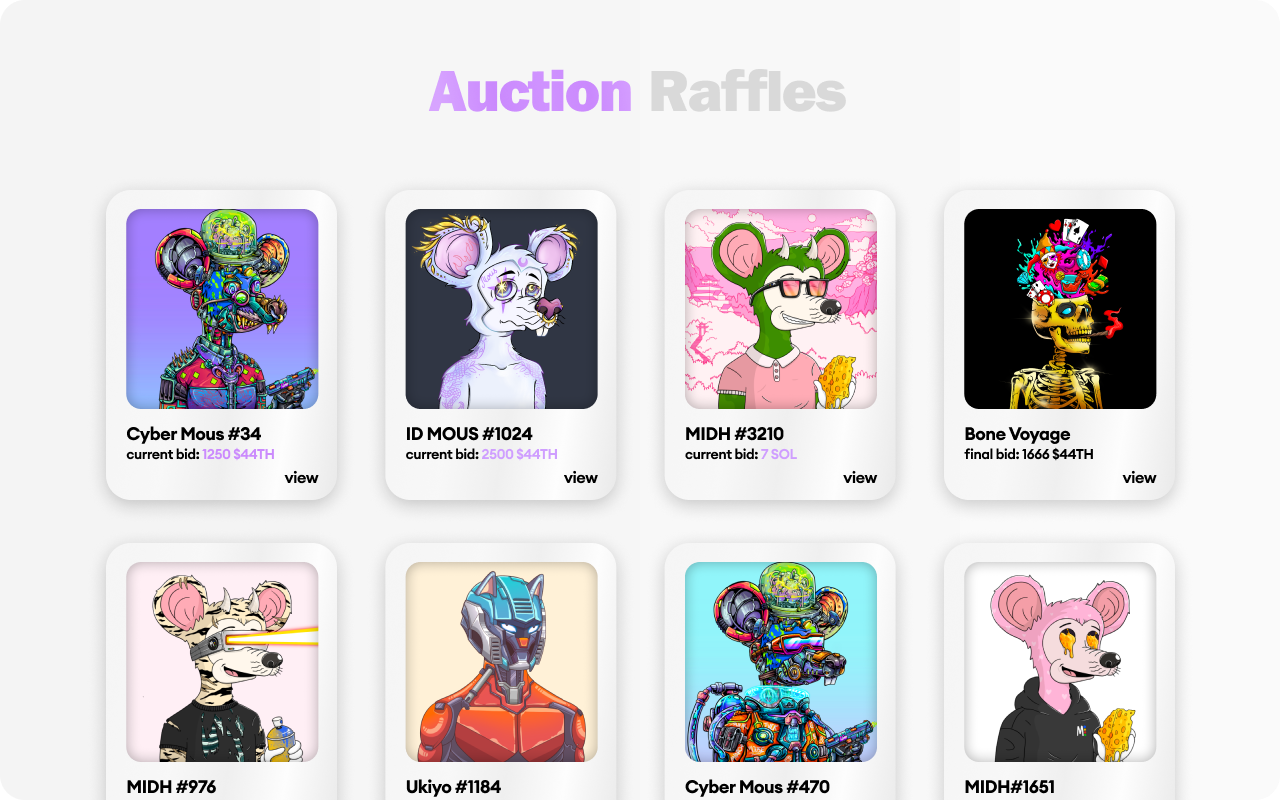Select the Bone Voyage title text

[1017, 434]
